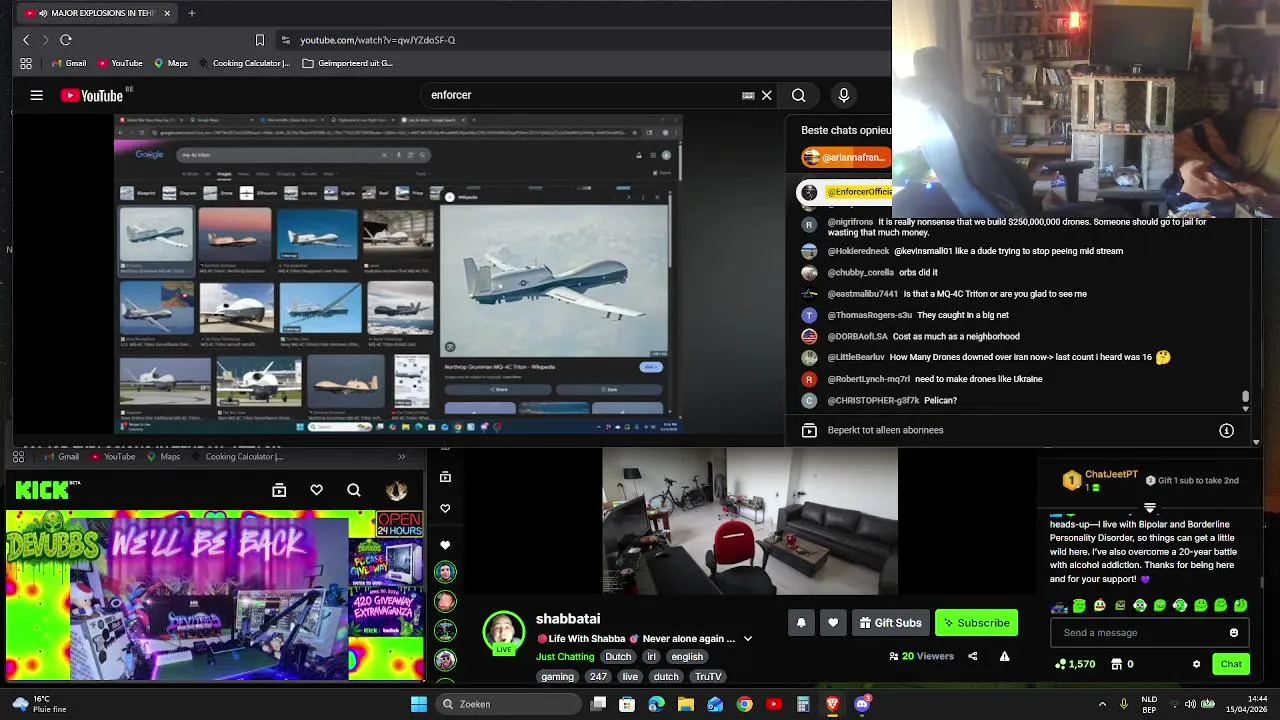Image resolution: width=1280 pixels, height=720 pixels.
Task: Click the YouTube address bar URL
Action: click(x=378, y=40)
